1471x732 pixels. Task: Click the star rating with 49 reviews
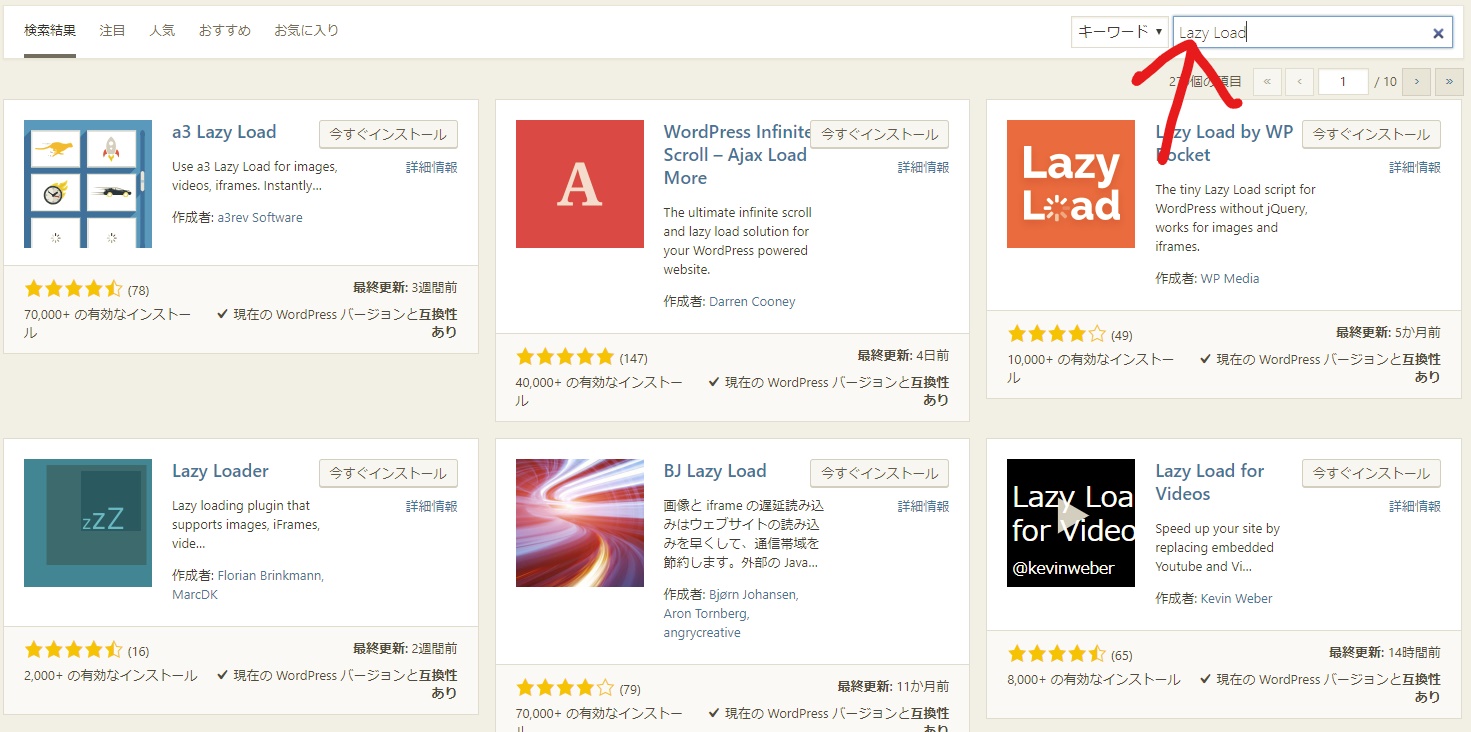1057,334
